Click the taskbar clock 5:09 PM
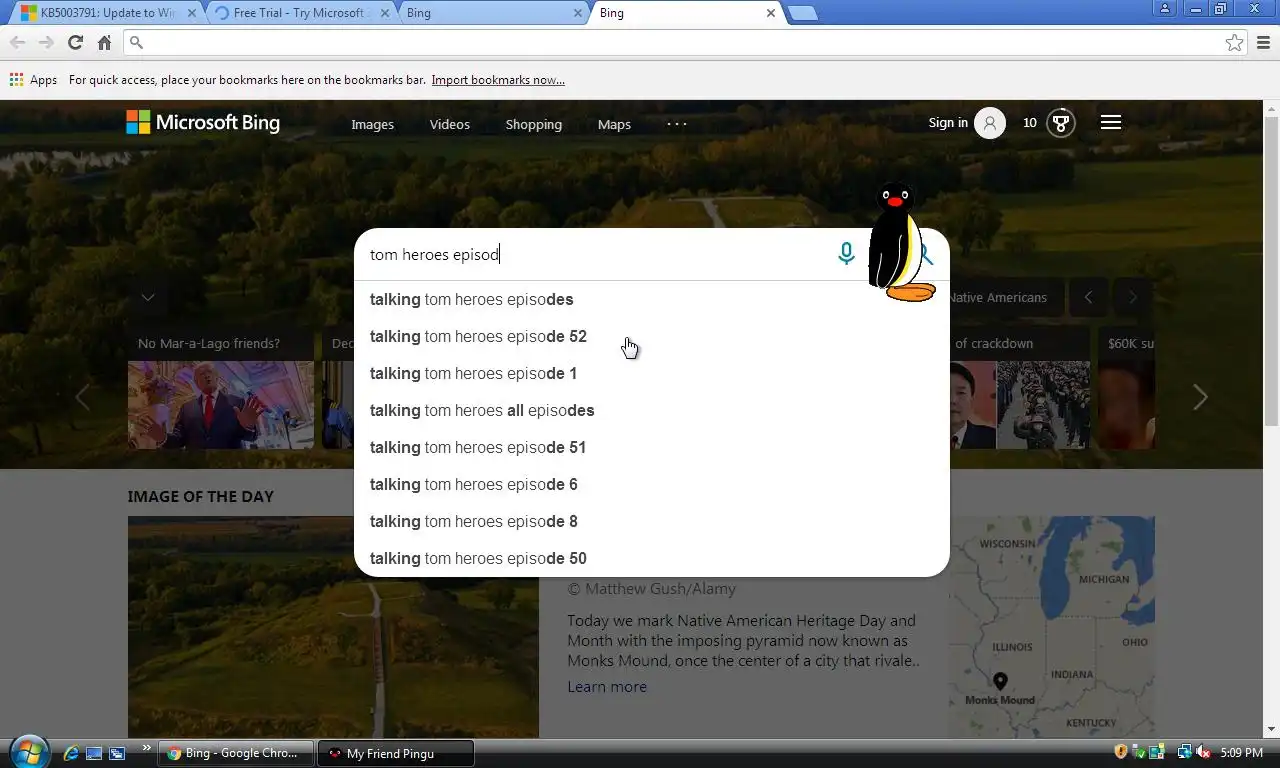Viewport: 1280px width, 768px height. [1241, 752]
